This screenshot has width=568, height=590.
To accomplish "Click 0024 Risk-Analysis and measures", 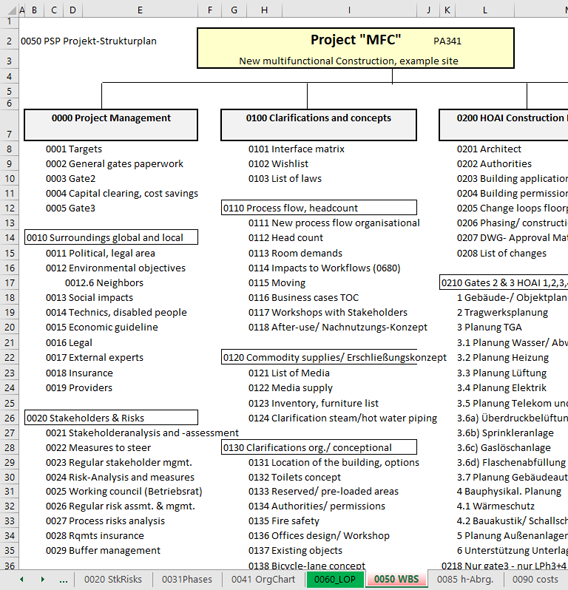I will 120,477.
